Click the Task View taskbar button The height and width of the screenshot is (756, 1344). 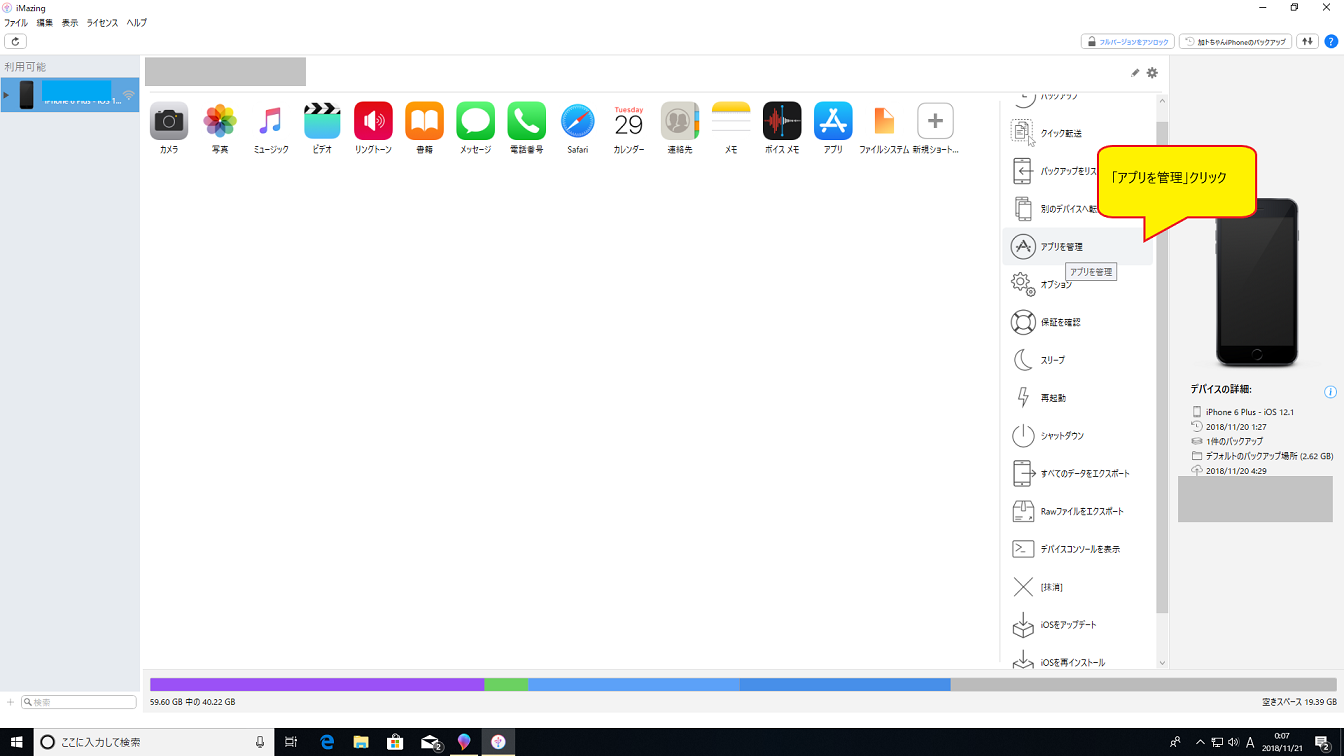pyautogui.click(x=291, y=742)
